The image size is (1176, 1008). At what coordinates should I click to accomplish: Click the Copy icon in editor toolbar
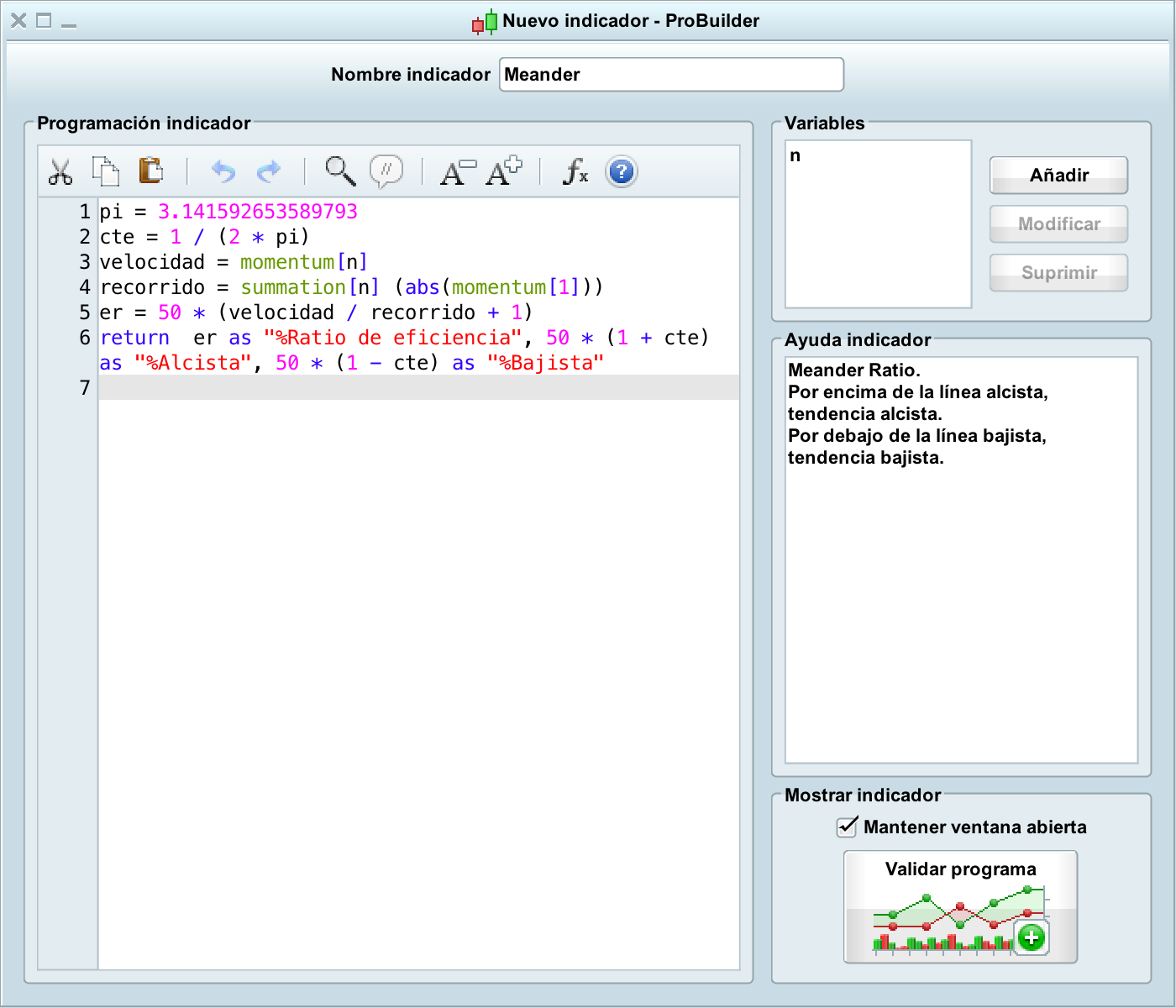click(x=106, y=171)
